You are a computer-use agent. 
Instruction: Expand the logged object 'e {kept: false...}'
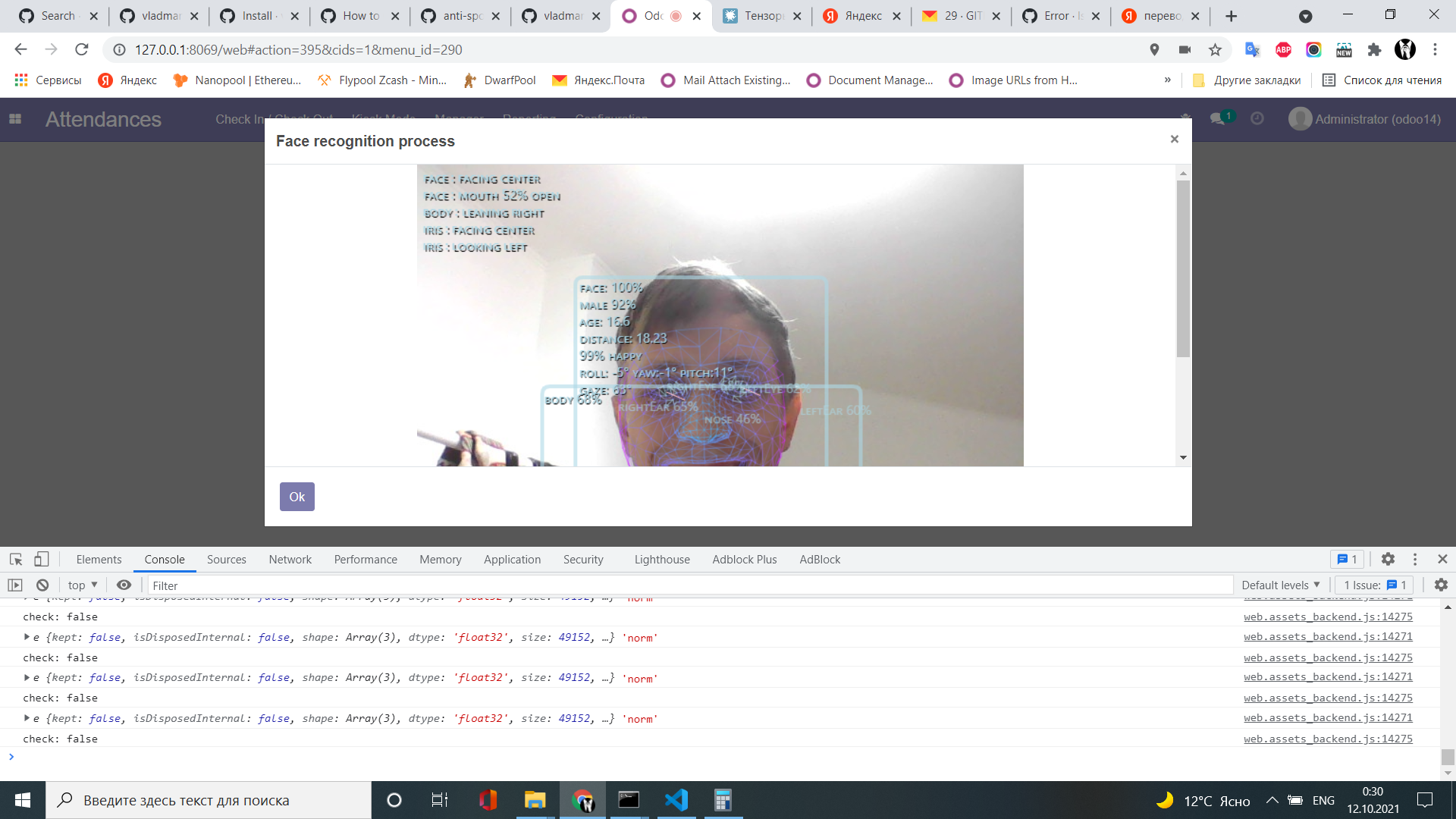coord(26,637)
